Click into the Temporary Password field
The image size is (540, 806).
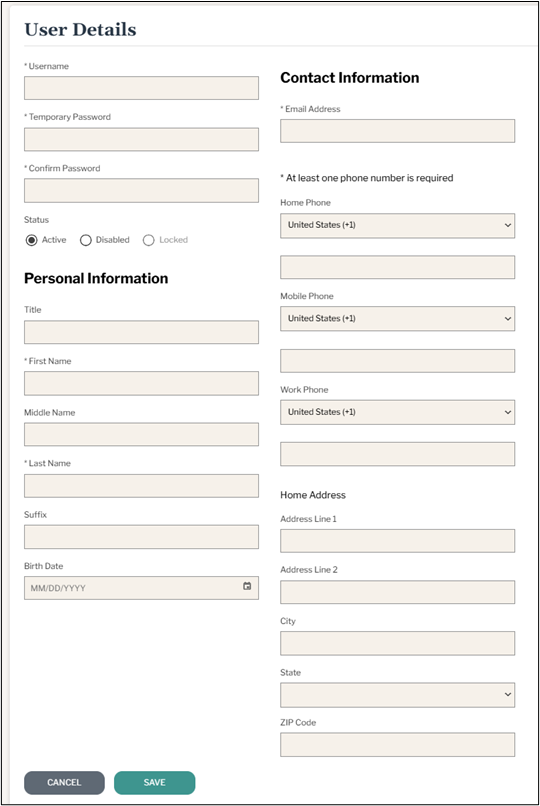click(141, 139)
